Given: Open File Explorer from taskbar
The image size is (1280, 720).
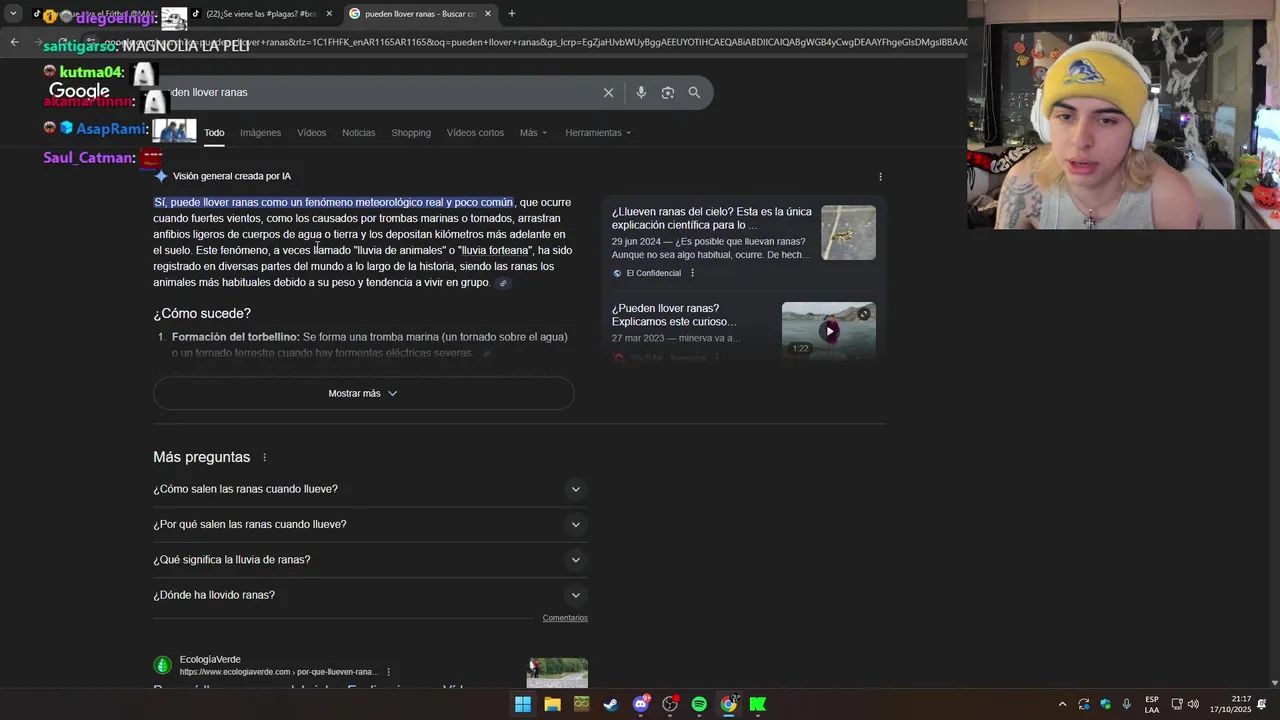Looking at the screenshot, I should point(552,704).
